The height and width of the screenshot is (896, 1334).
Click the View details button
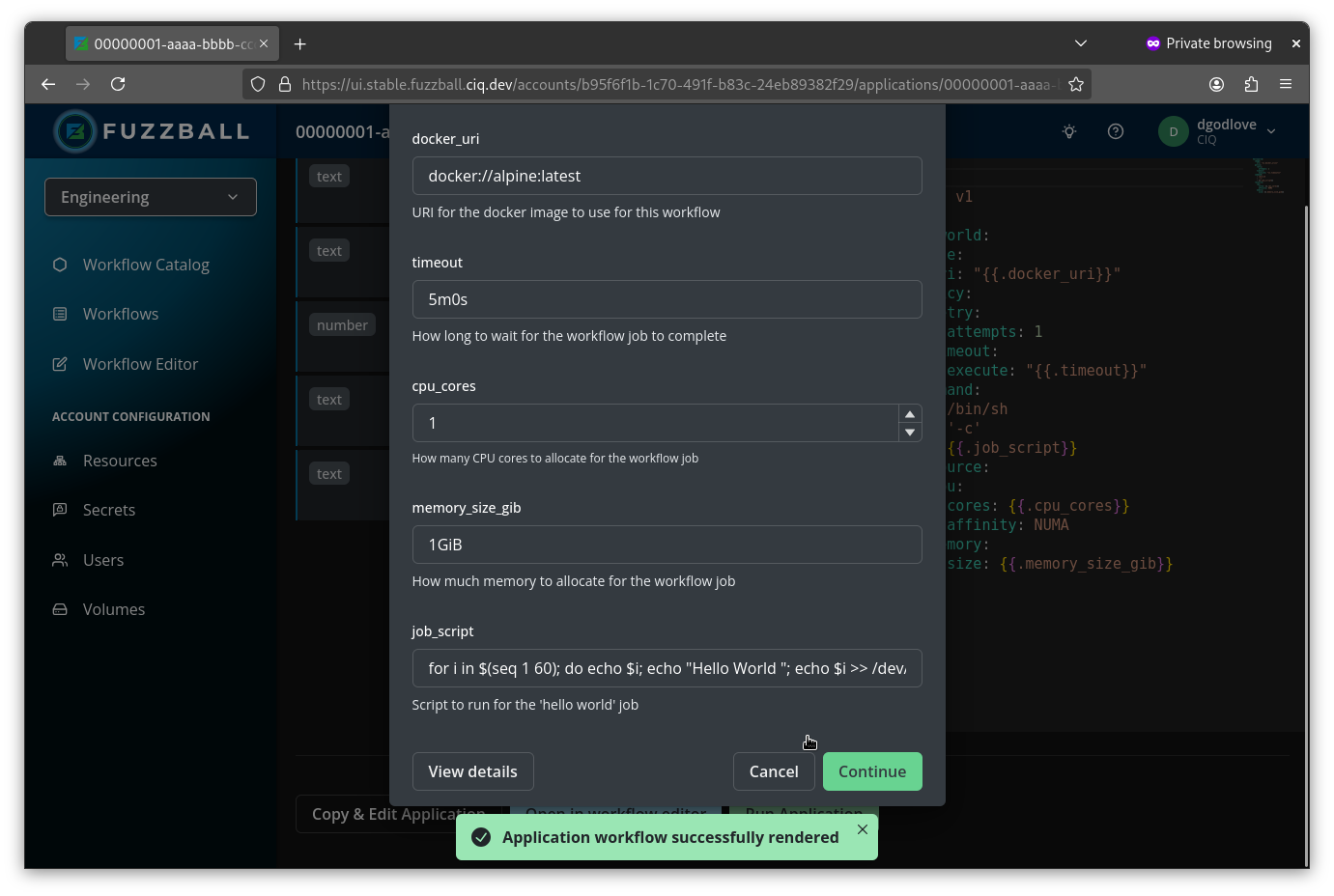(x=472, y=770)
